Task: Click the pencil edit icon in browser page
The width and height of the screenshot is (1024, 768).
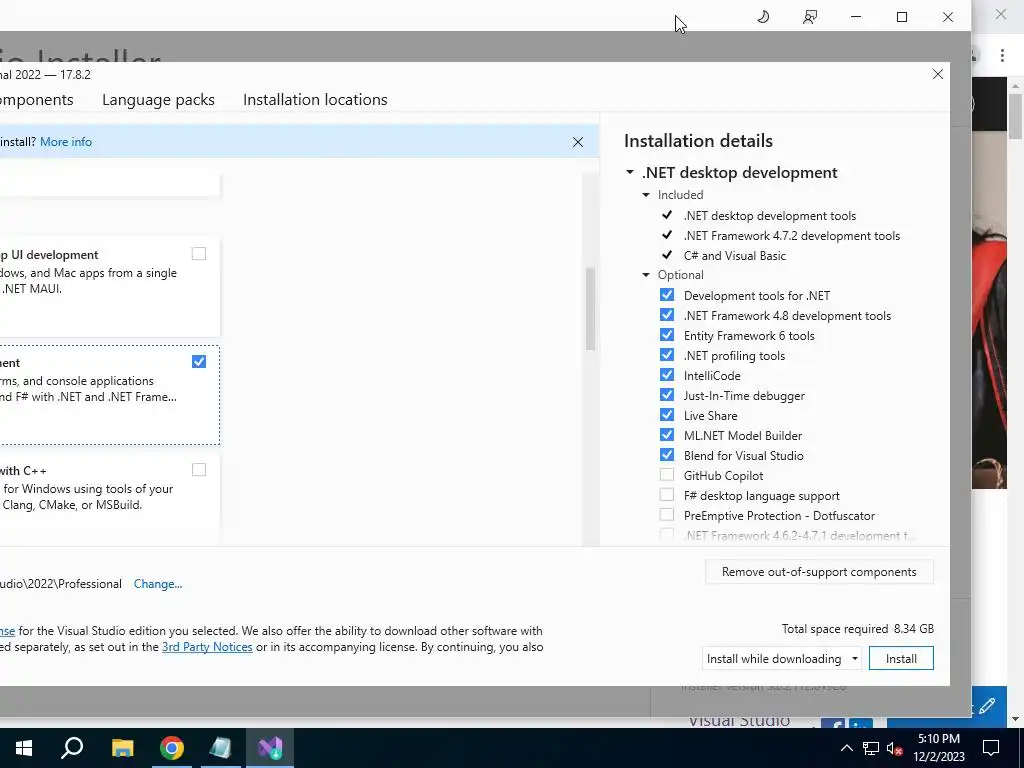Action: click(x=987, y=706)
